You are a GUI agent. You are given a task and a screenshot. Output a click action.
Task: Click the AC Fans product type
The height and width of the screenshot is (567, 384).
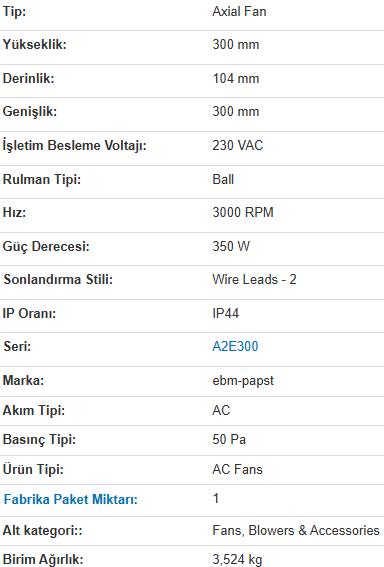coord(238,469)
